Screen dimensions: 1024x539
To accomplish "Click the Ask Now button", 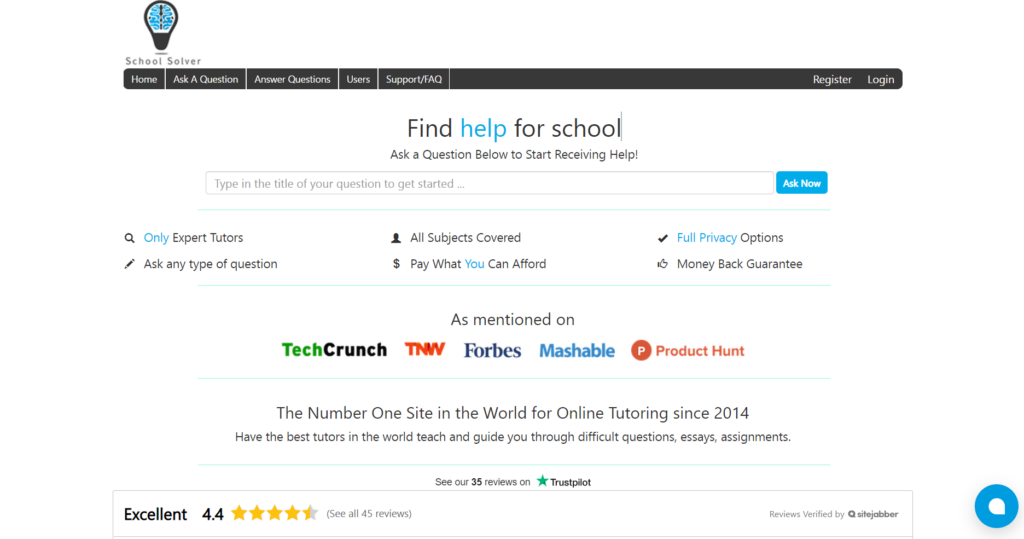I will [801, 183].
